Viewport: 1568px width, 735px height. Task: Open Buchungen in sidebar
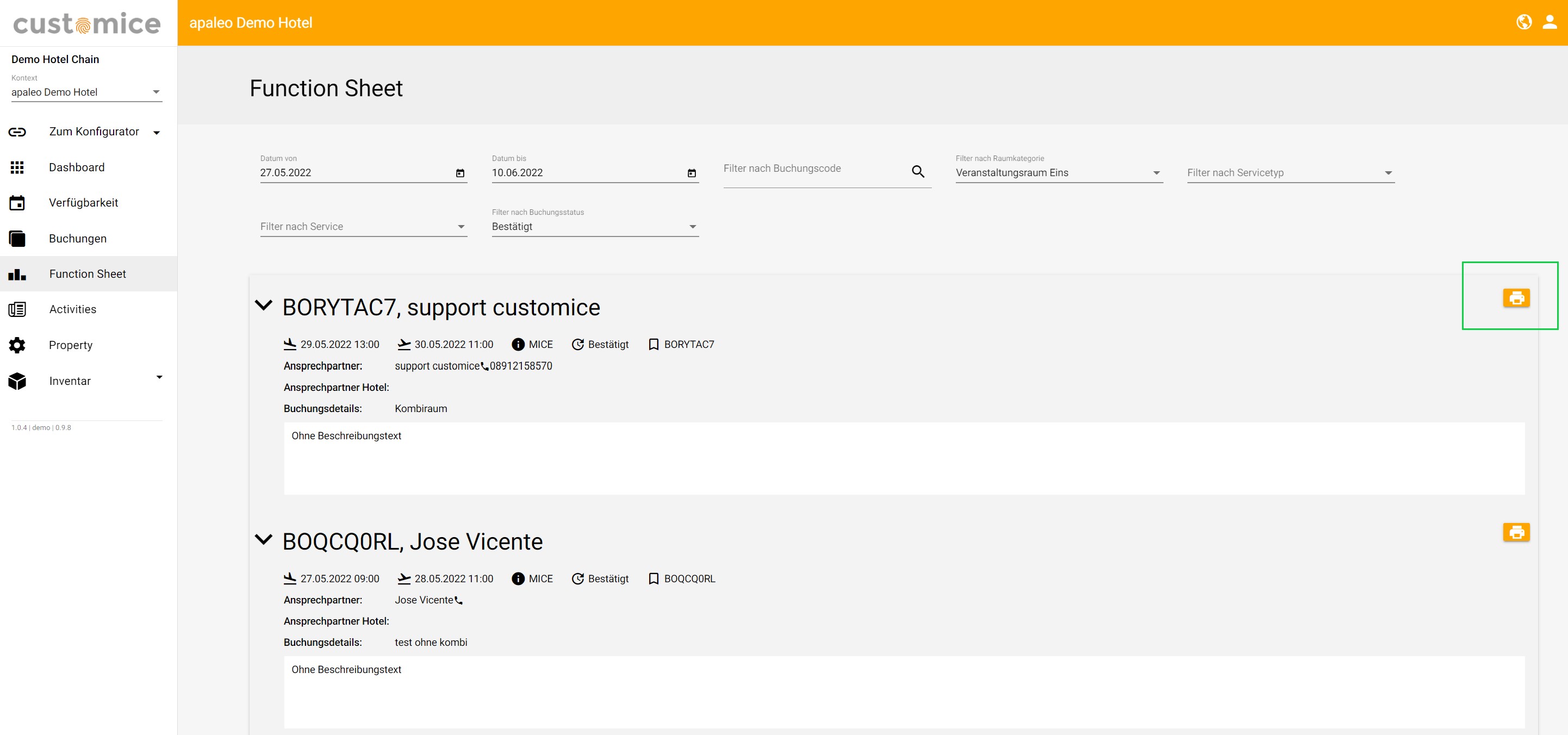click(x=78, y=239)
